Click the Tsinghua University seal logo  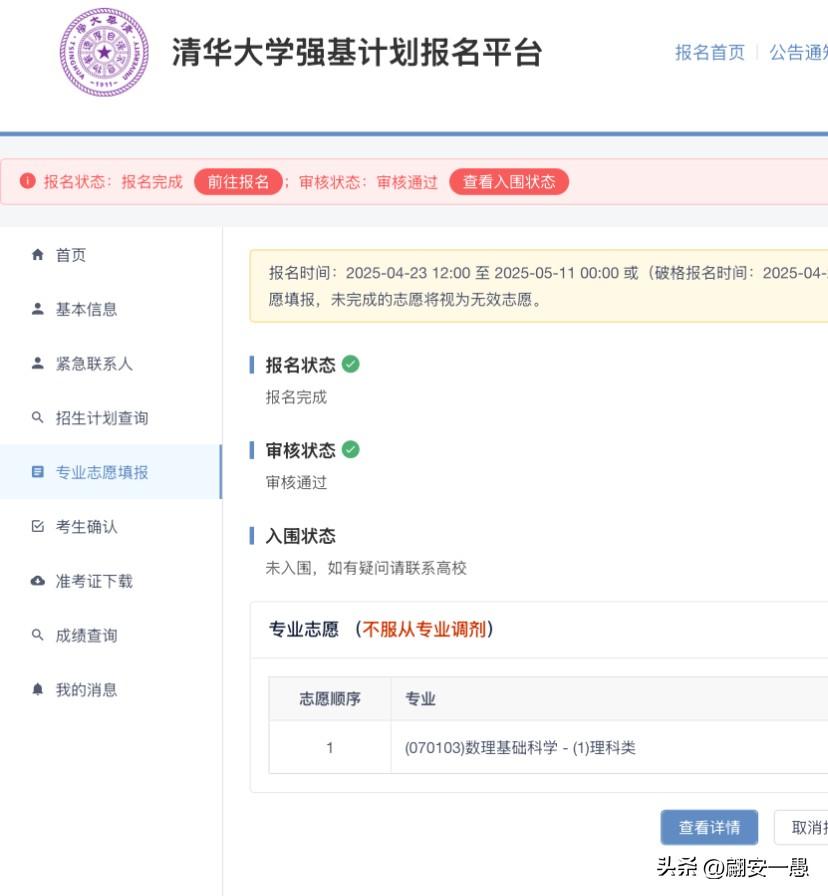point(104,52)
